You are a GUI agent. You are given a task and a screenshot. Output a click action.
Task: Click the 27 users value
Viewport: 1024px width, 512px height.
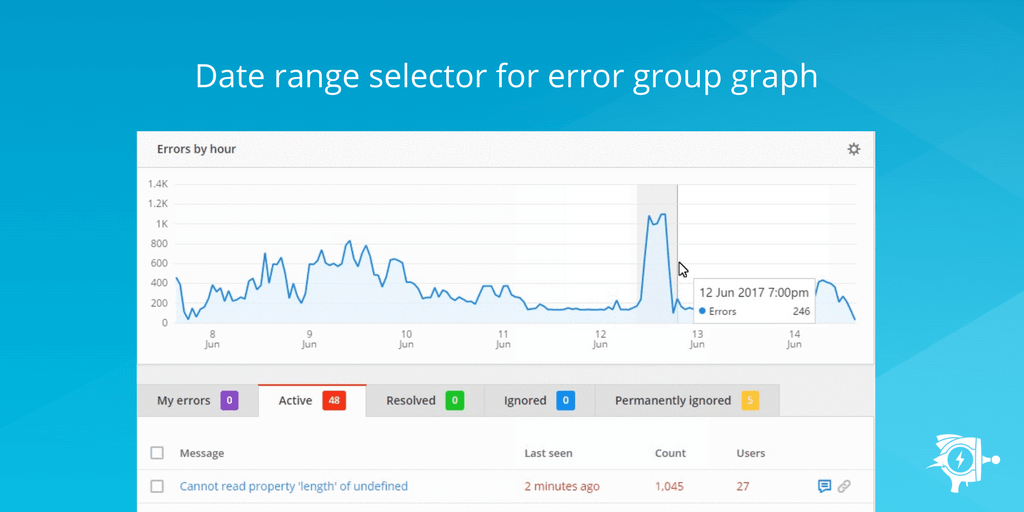(743, 486)
